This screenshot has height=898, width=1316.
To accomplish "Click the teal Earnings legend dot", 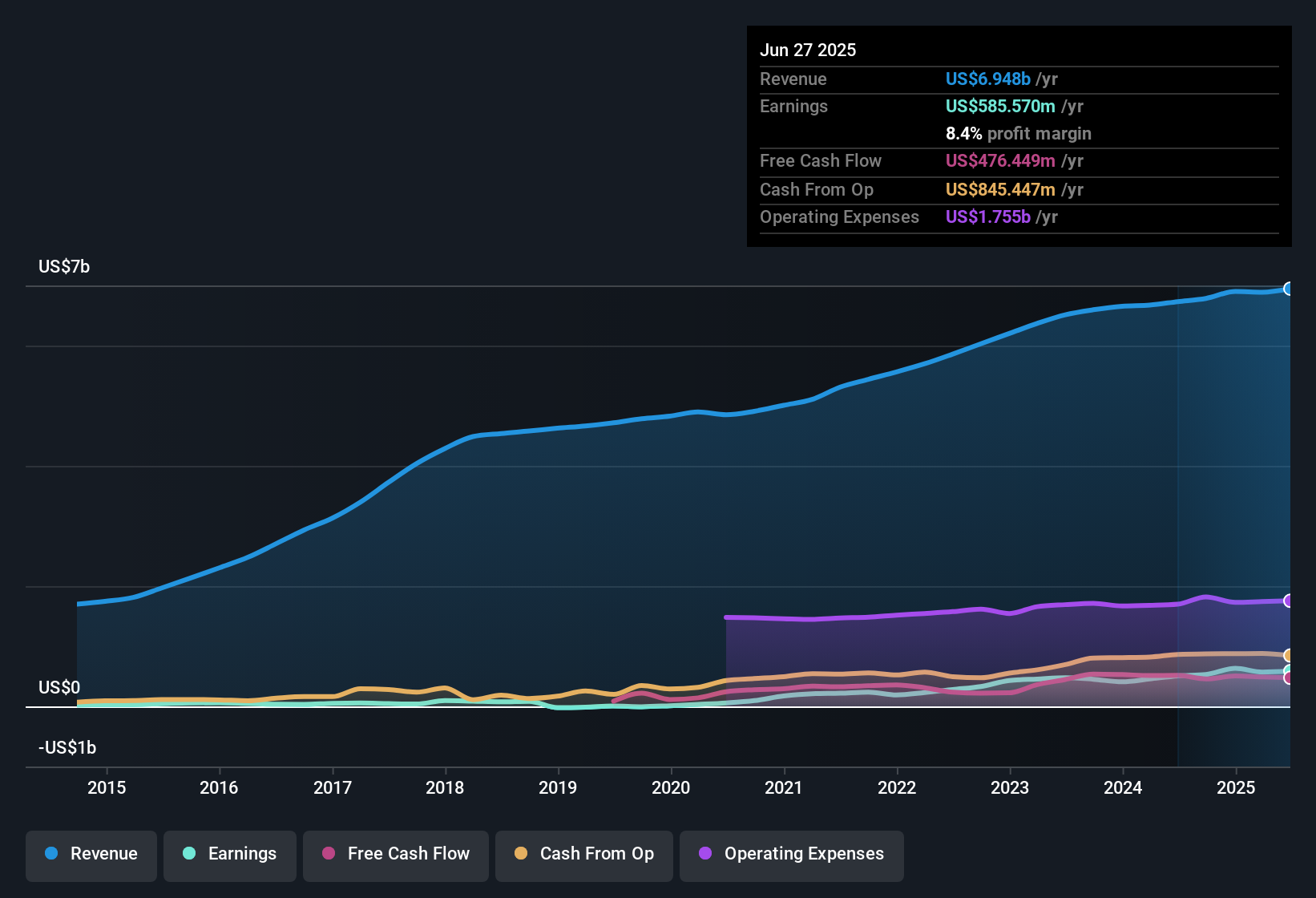I will [x=189, y=854].
